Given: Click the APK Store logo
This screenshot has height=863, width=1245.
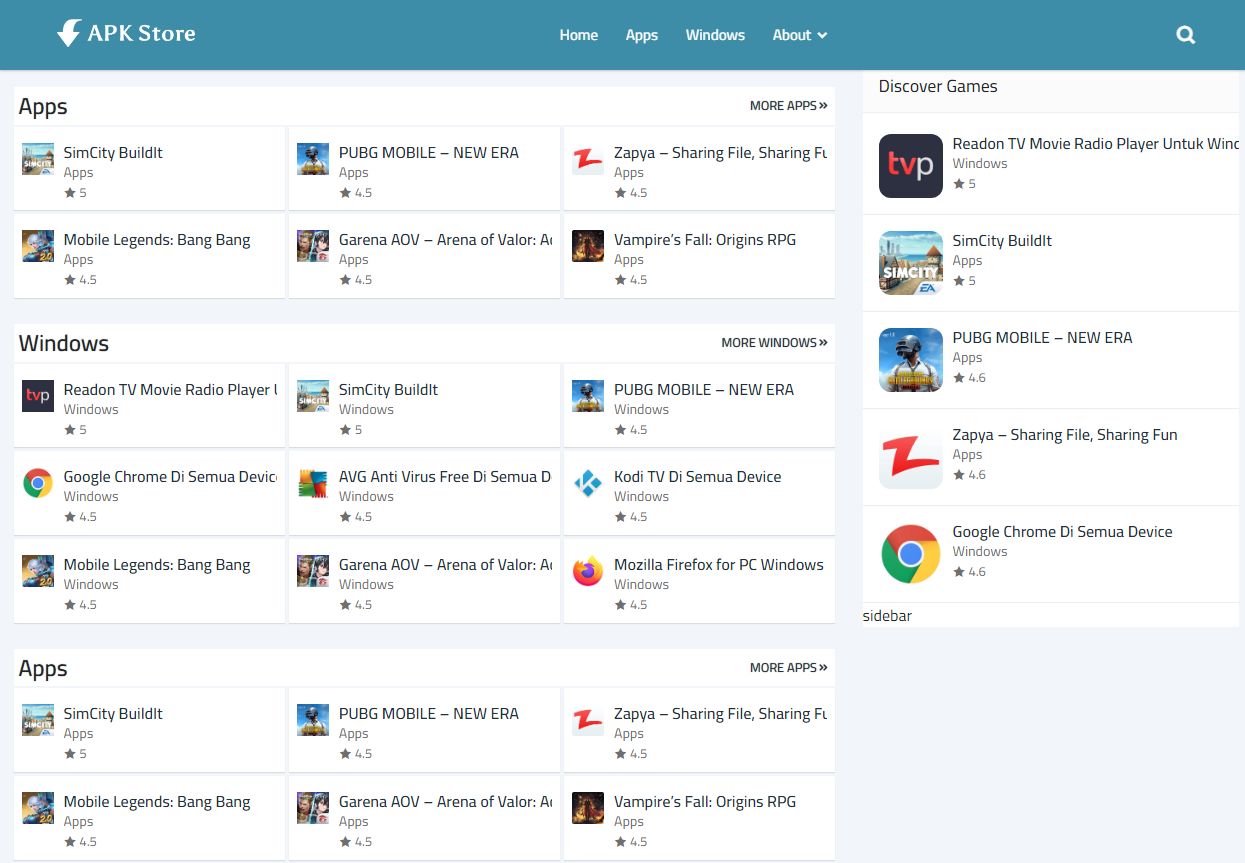Looking at the screenshot, I should tap(126, 34).
